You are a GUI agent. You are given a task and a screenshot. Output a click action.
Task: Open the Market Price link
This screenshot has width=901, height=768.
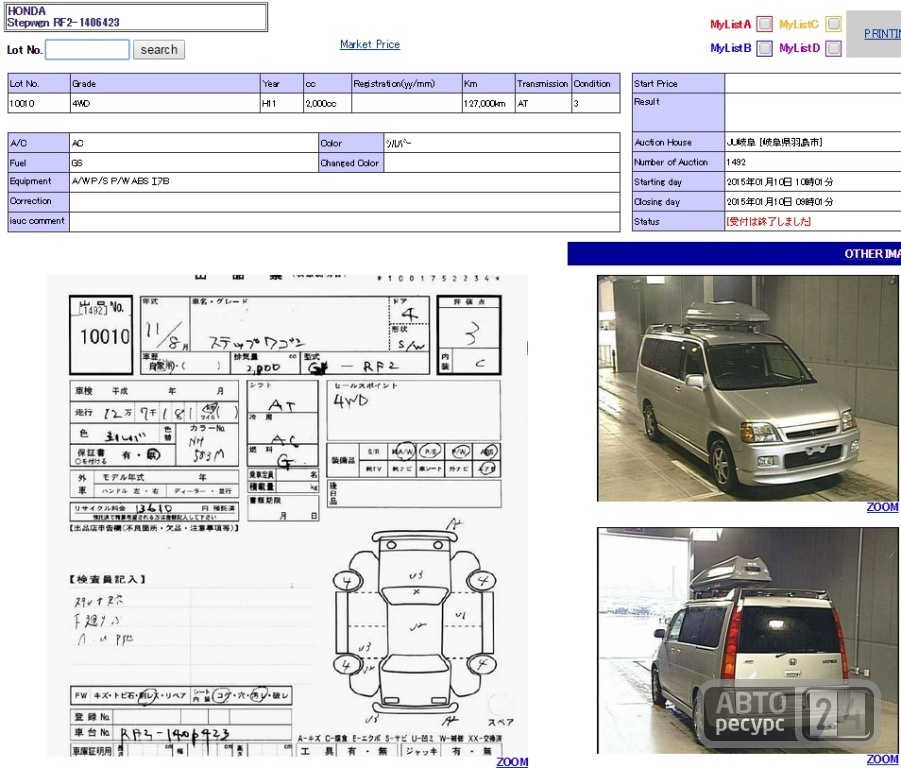click(369, 44)
